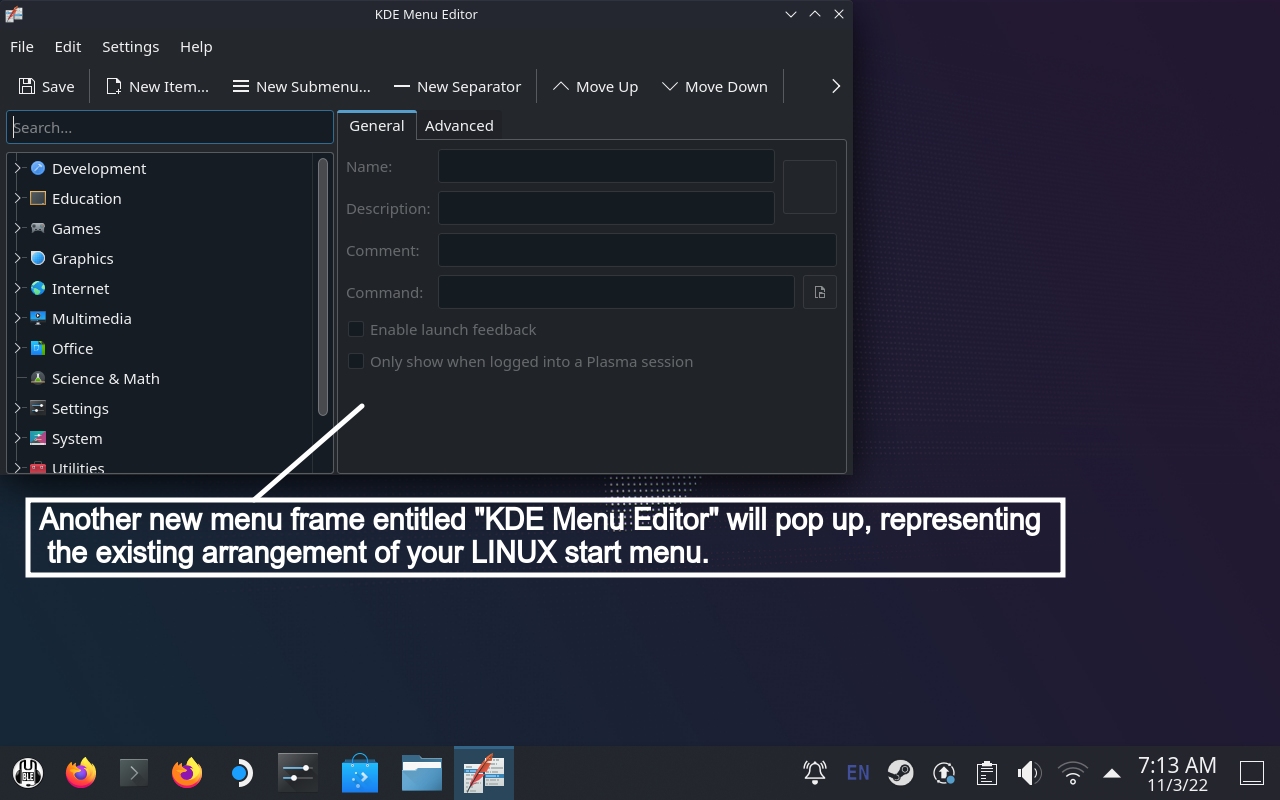Open Konsole terminal from taskbar
1280x800 pixels.
tap(134, 772)
